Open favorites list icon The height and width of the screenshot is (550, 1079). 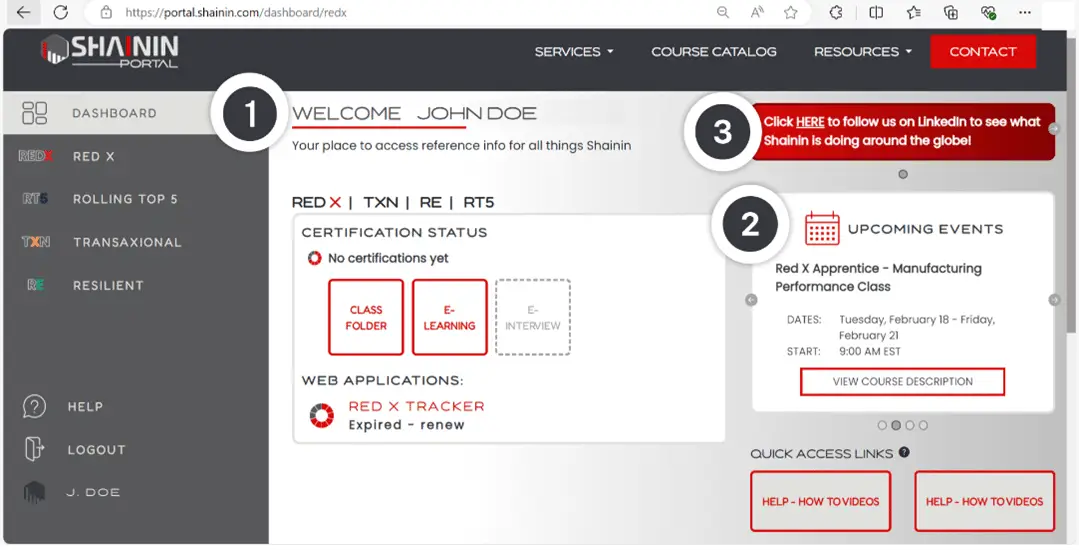[914, 12]
